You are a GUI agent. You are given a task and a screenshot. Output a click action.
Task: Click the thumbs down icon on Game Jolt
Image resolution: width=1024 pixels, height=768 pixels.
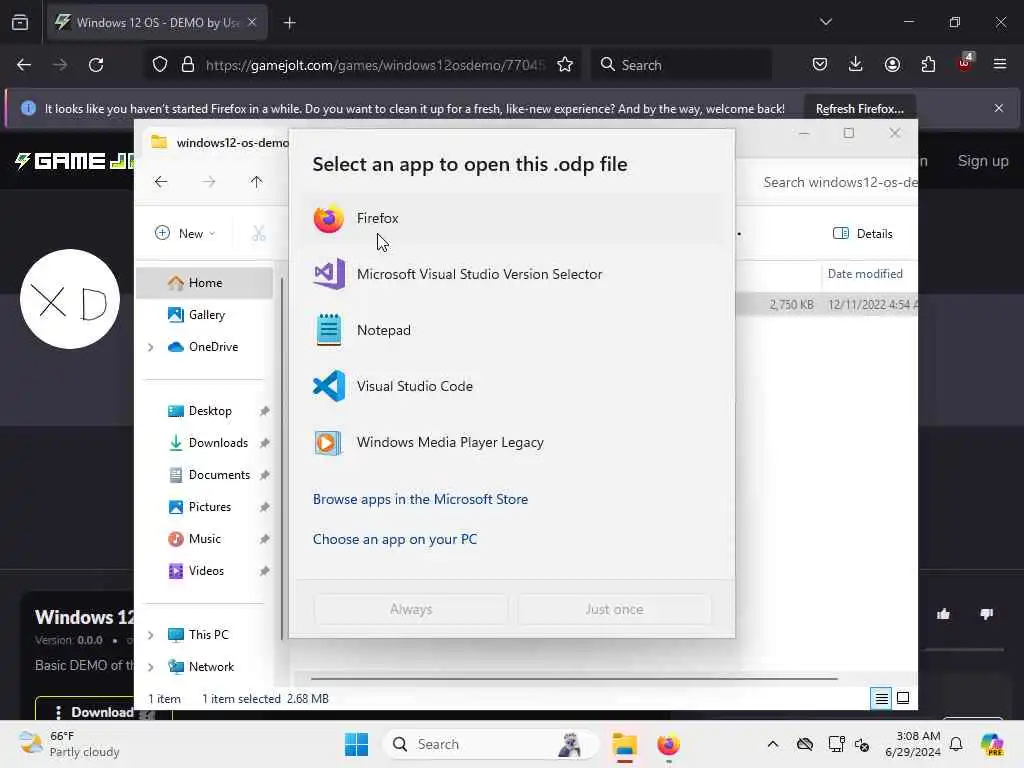point(986,614)
